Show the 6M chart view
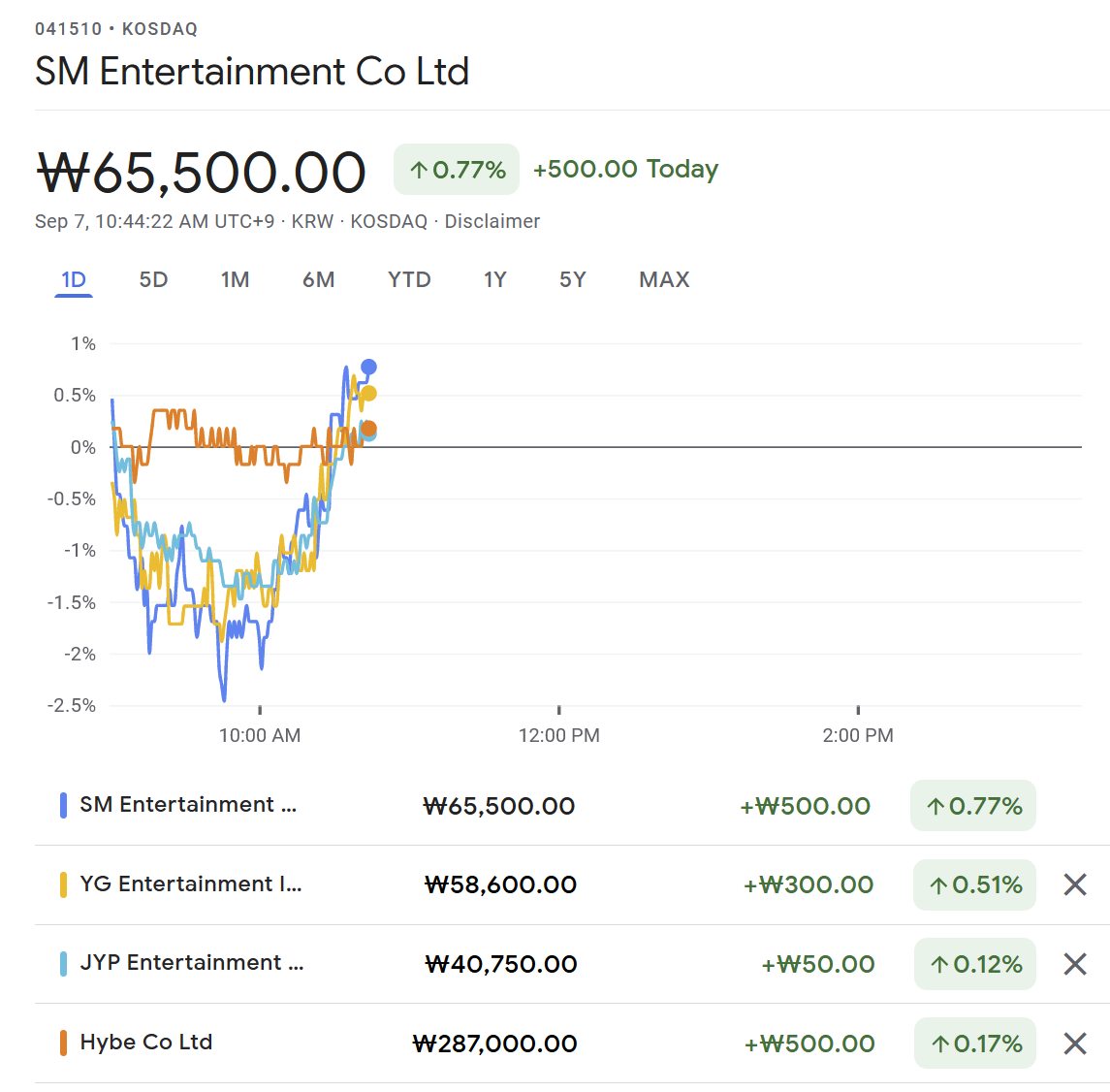Viewport: 1110px width, 1092px height. click(x=318, y=280)
